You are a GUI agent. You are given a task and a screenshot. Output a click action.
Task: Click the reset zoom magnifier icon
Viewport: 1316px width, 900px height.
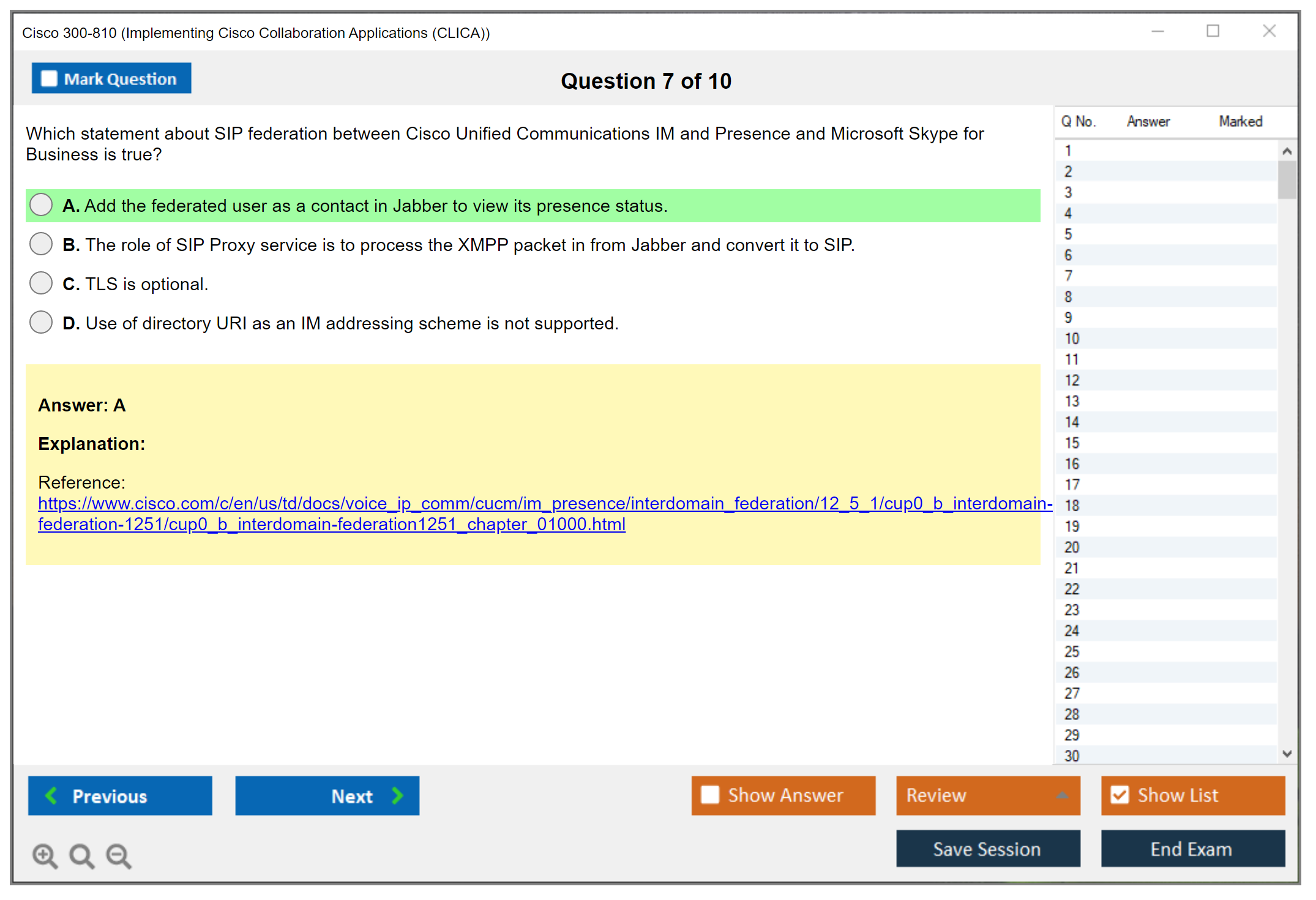pos(81,855)
